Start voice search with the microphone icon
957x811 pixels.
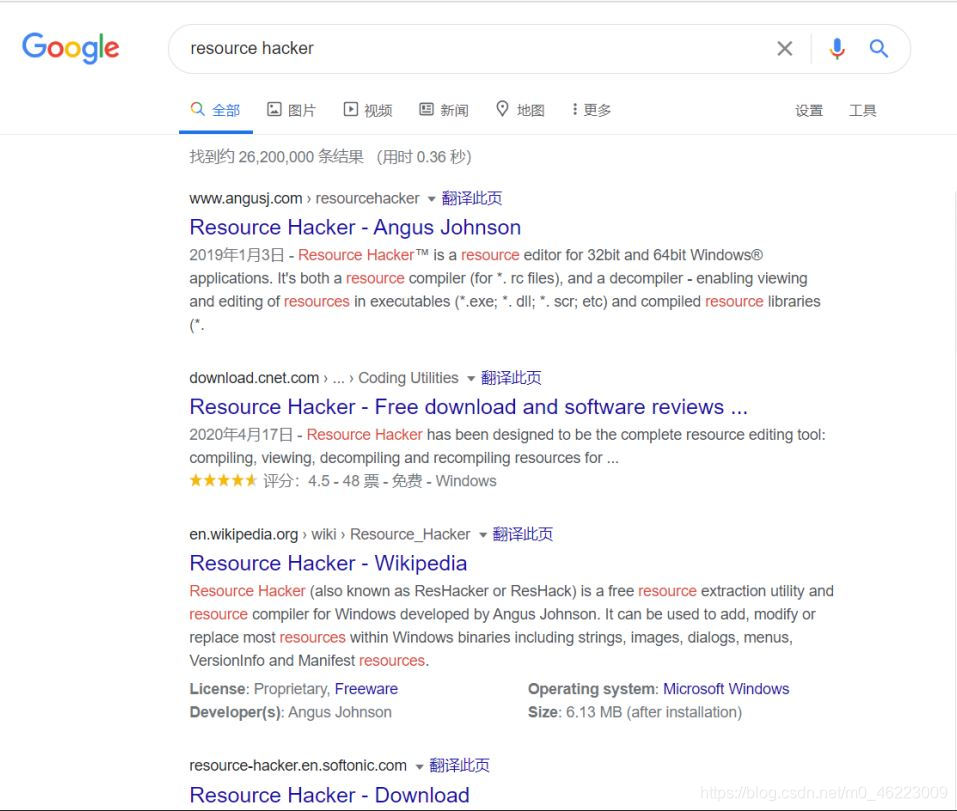point(837,48)
